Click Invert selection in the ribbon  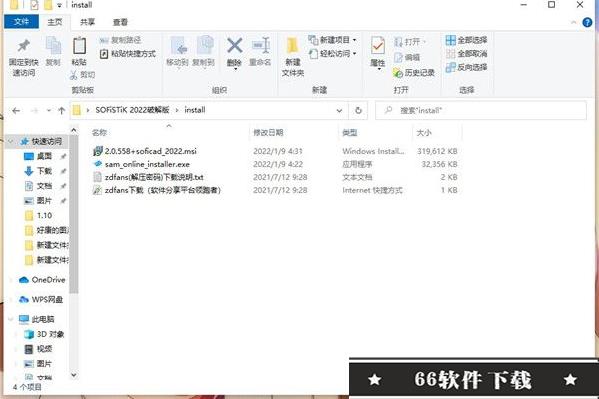(466, 67)
